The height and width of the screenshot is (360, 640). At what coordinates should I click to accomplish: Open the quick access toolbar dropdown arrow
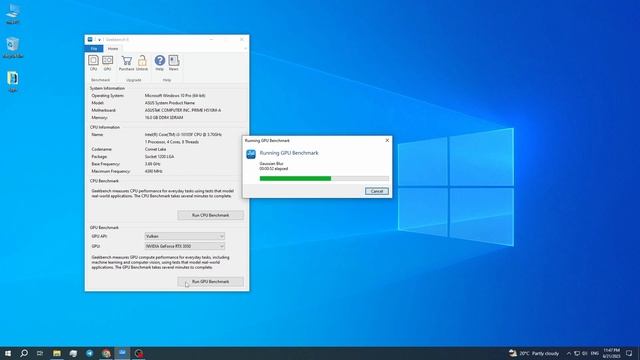click(x=99, y=40)
